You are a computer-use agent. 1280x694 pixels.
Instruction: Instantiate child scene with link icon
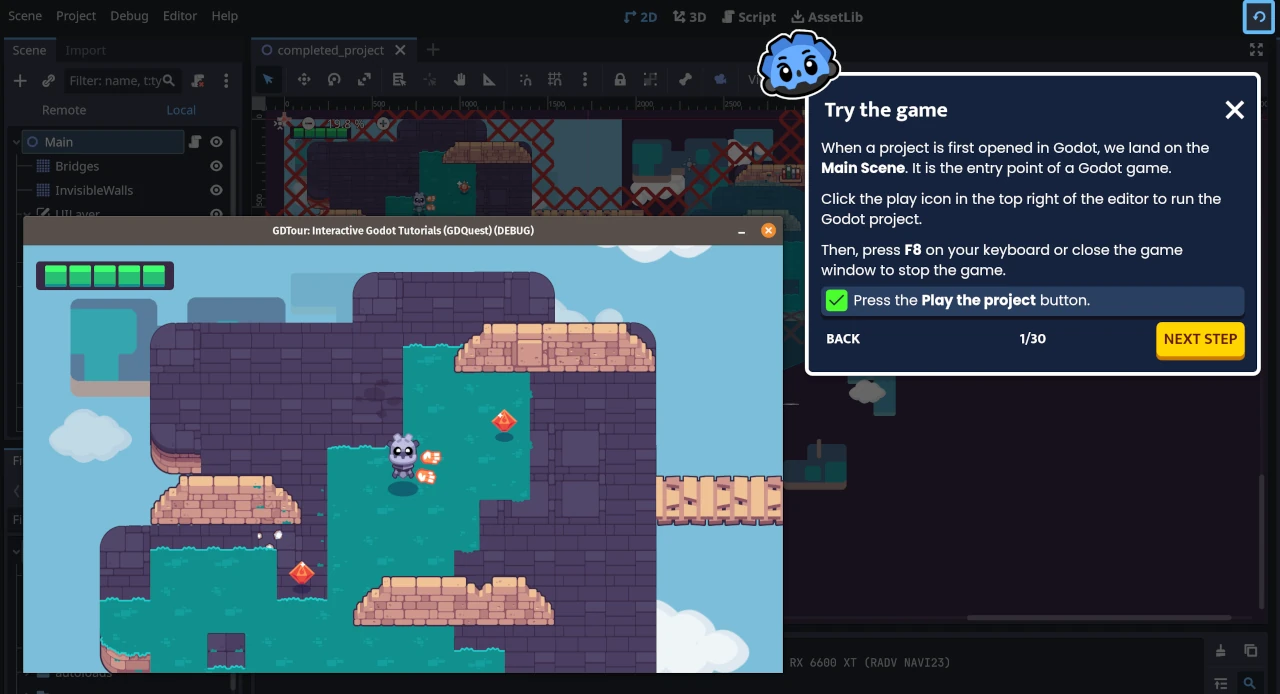pyautogui.click(x=48, y=81)
